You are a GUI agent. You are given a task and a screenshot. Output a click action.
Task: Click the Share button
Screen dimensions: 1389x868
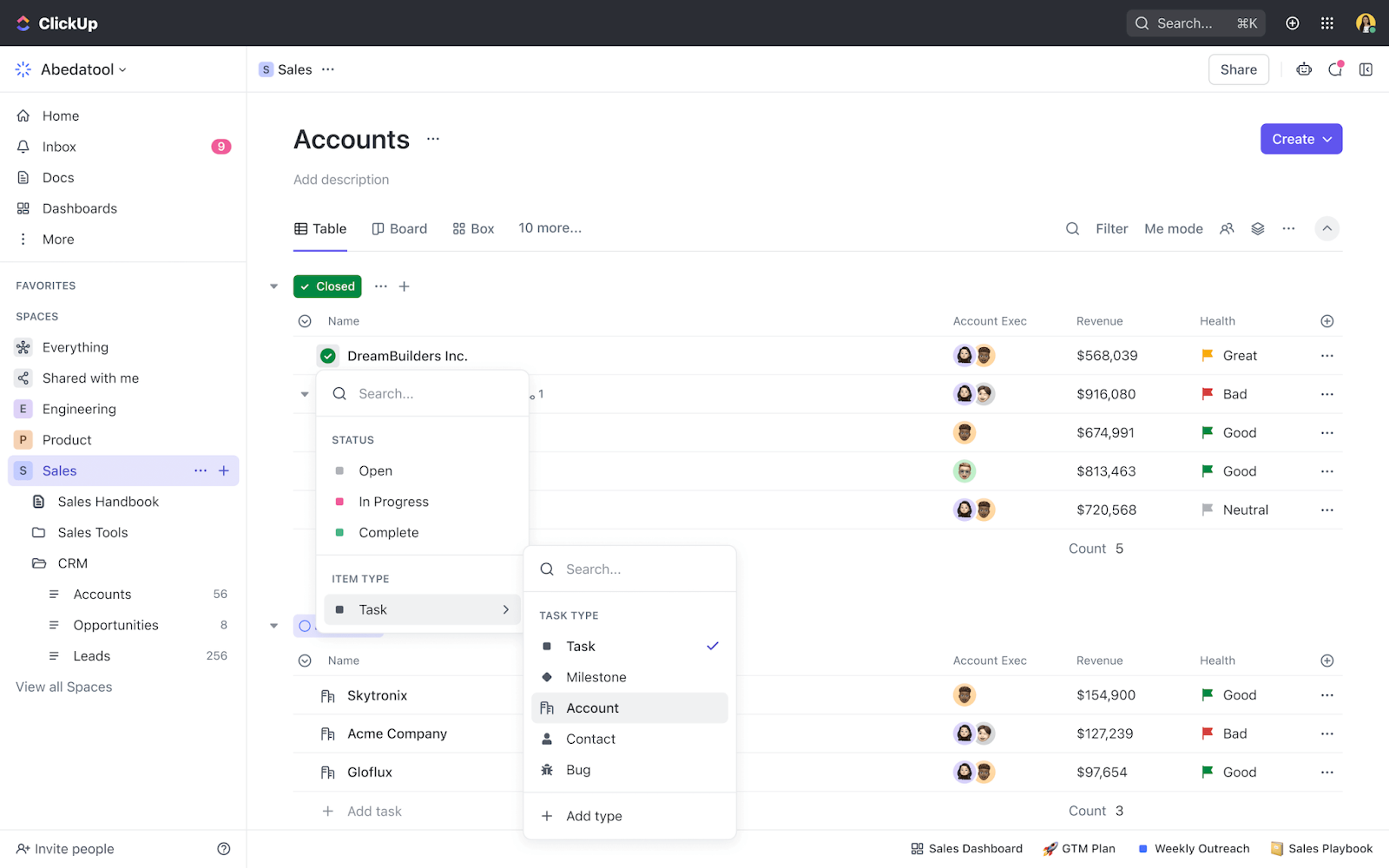[x=1239, y=69]
